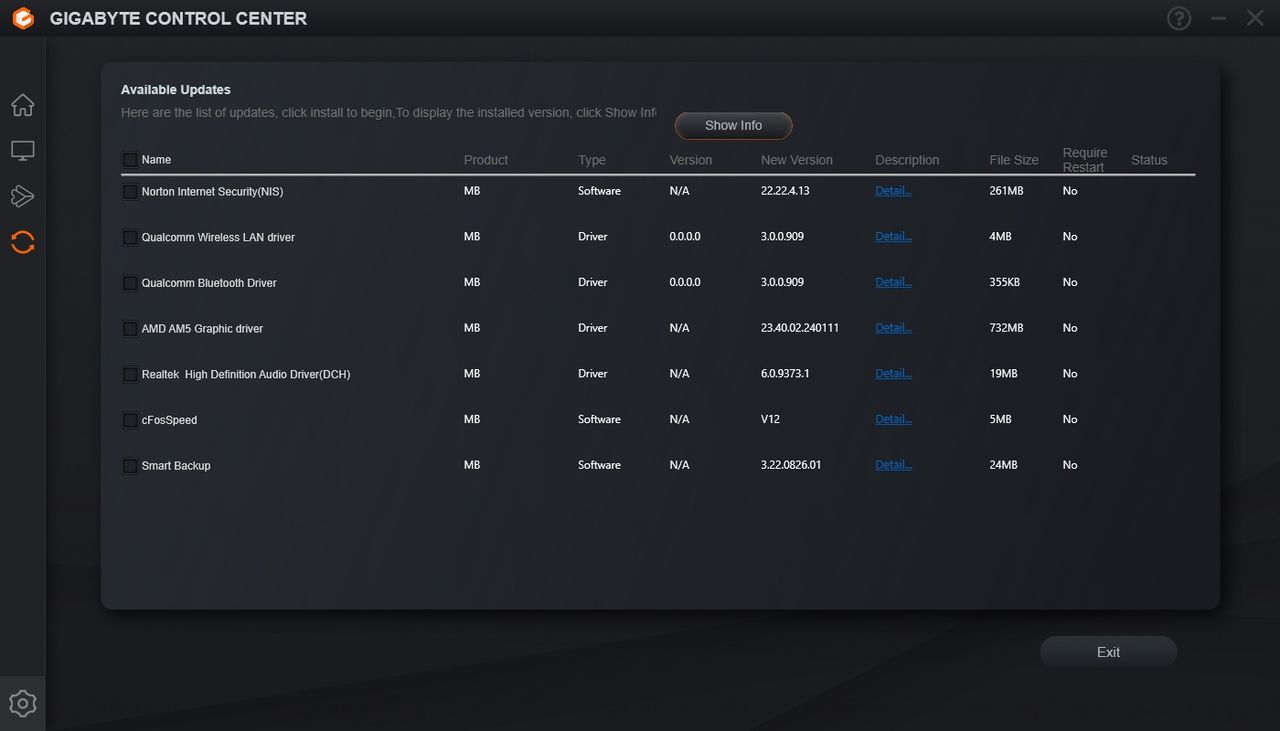Select the Qualcomm Bluetooth Driver name
The height and width of the screenshot is (731, 1280).
(x=209, y=283)
